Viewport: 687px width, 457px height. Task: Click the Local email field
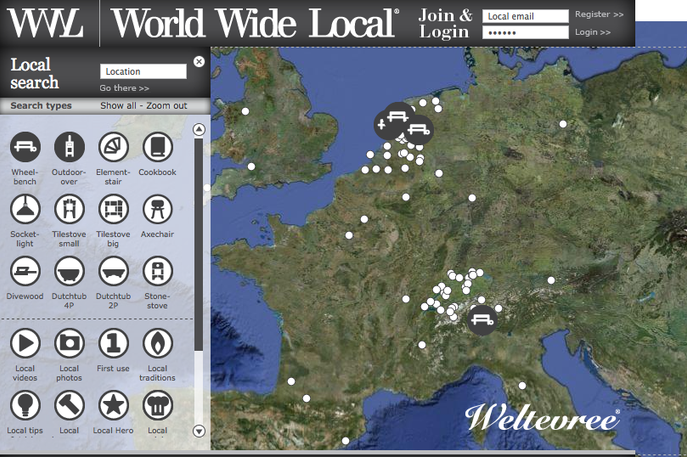pyautogui.click(x=525, y=16)
